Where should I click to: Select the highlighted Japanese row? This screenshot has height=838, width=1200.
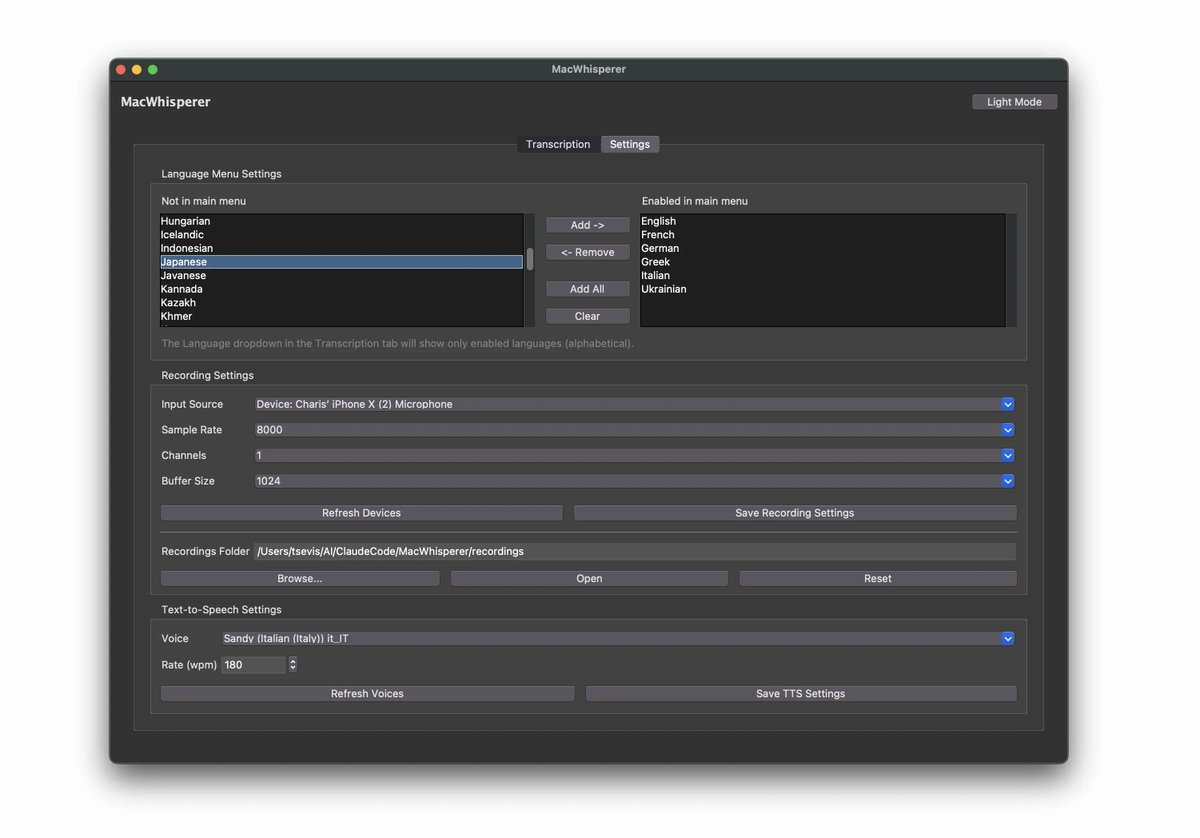pyautogui.click(x=341, y=262)
